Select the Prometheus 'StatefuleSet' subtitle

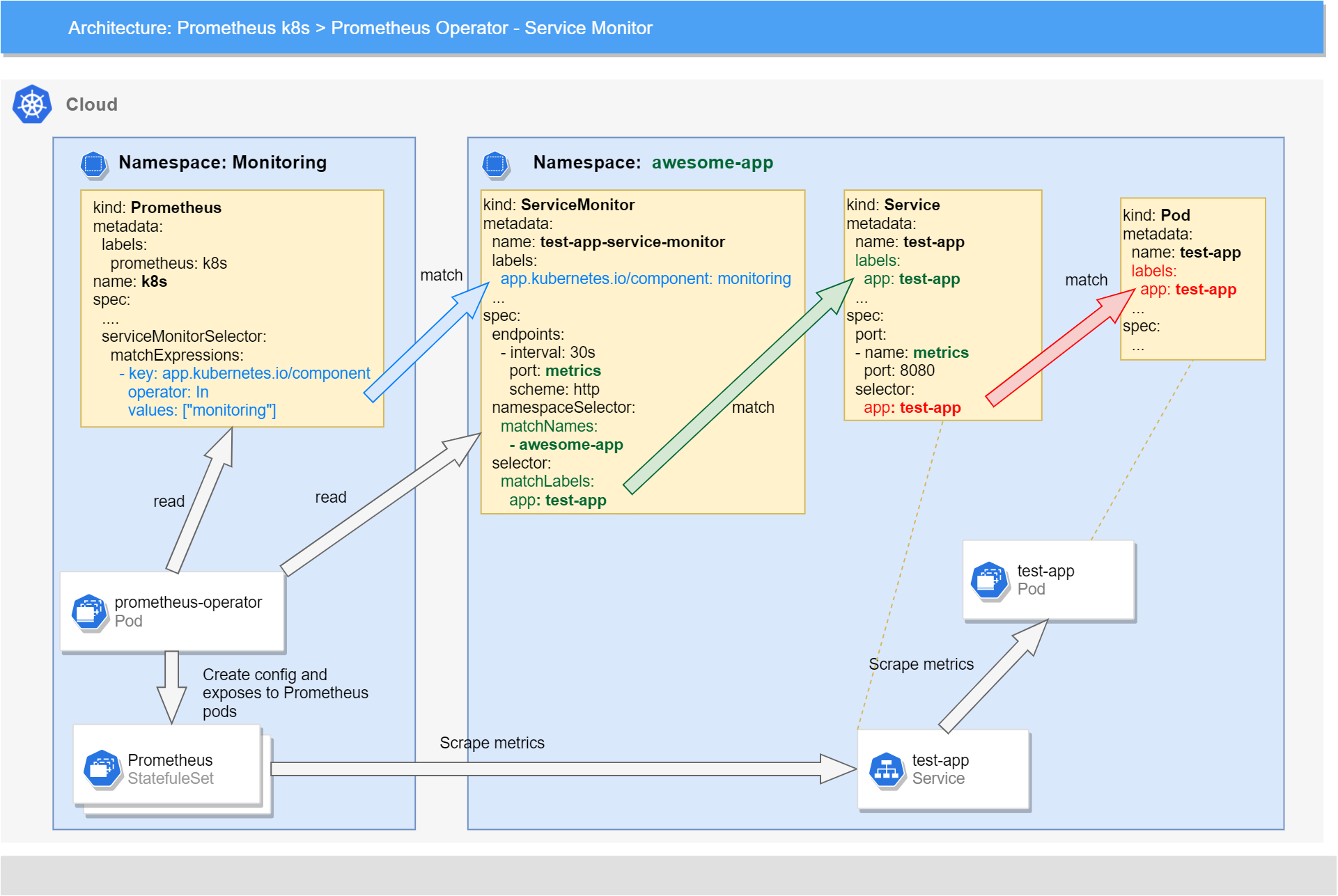tap(171, 778)
